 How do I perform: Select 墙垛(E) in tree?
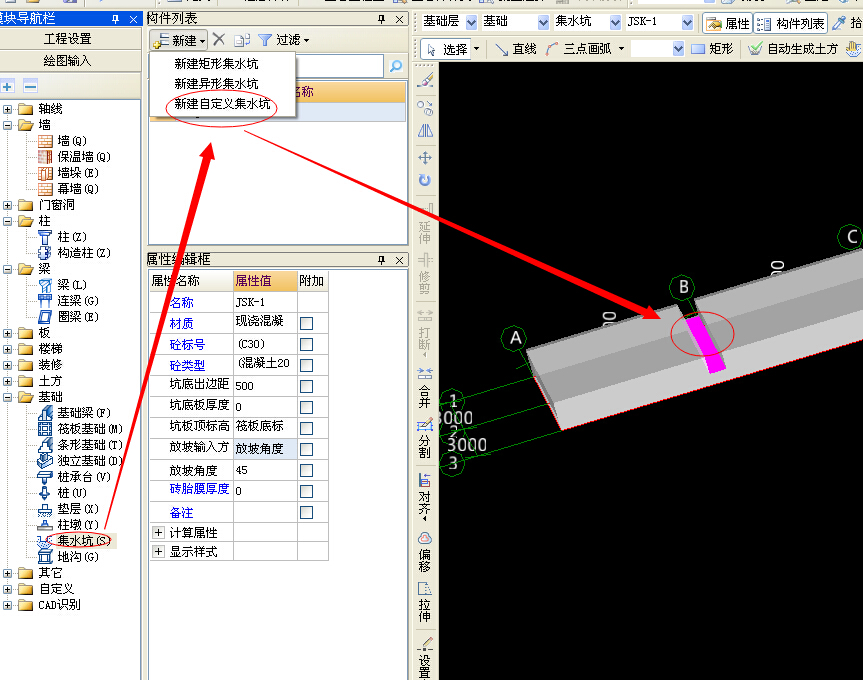(78, 173)
